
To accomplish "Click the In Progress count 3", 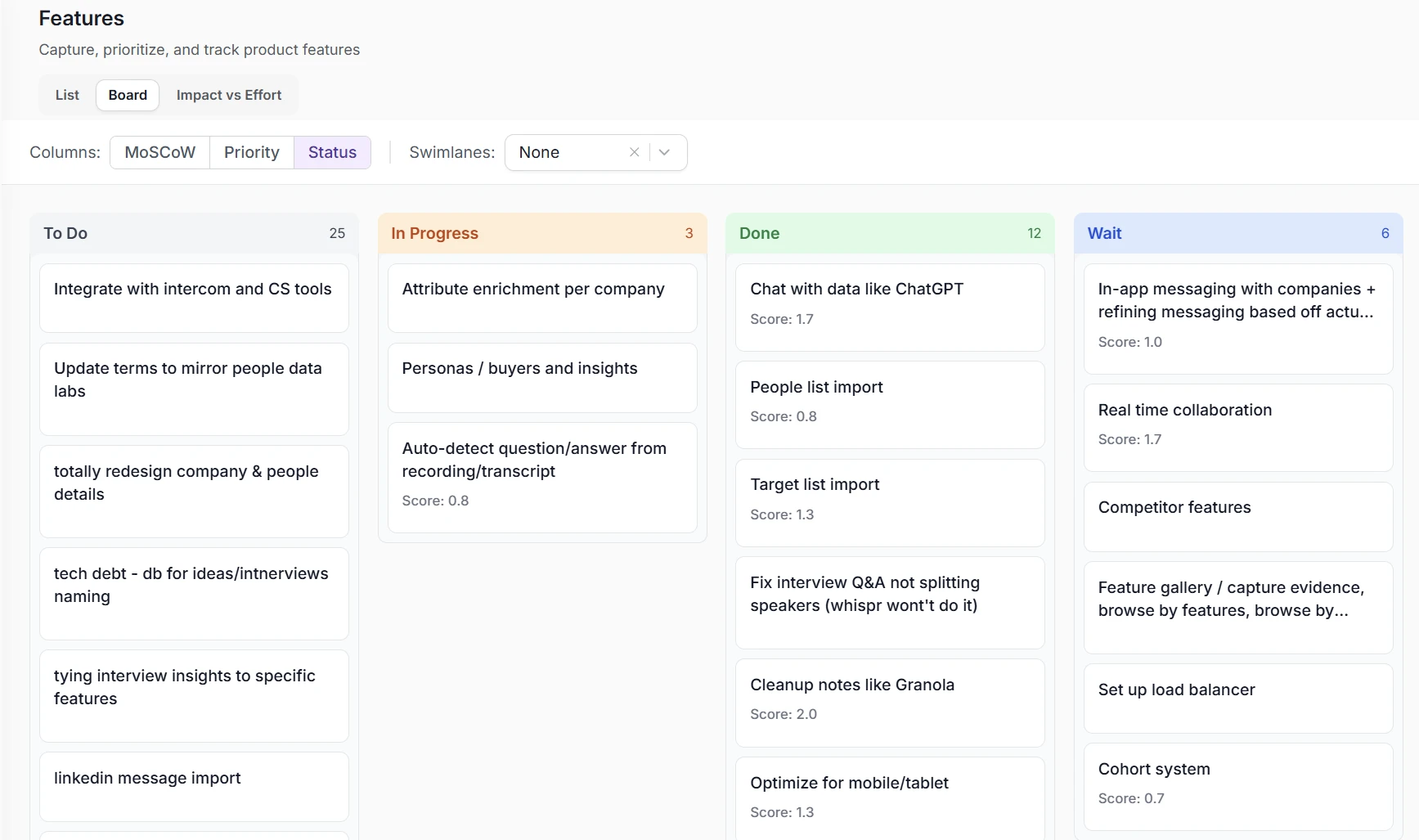I will [689, 233].
